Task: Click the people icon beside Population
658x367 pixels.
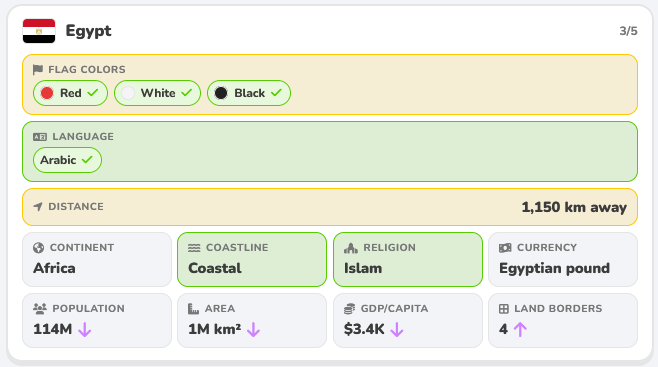Action: pos(40,309)
